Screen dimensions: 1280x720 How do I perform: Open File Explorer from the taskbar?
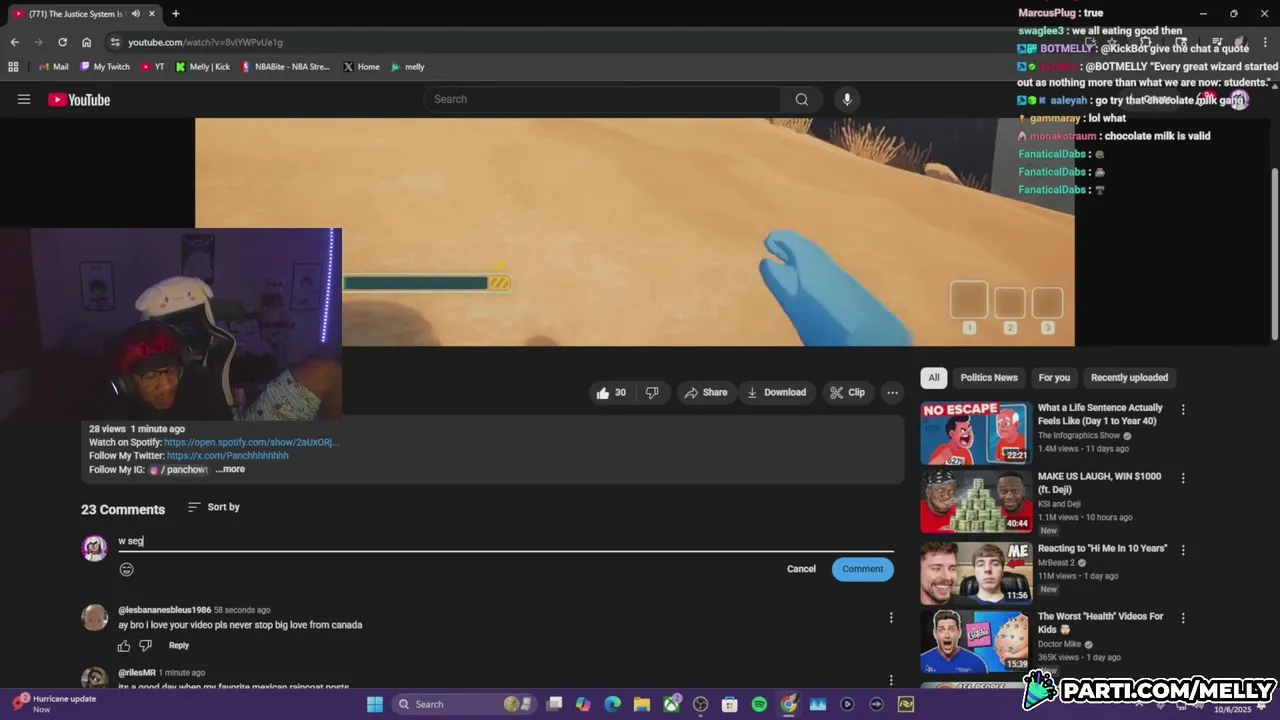pos(642,704)
